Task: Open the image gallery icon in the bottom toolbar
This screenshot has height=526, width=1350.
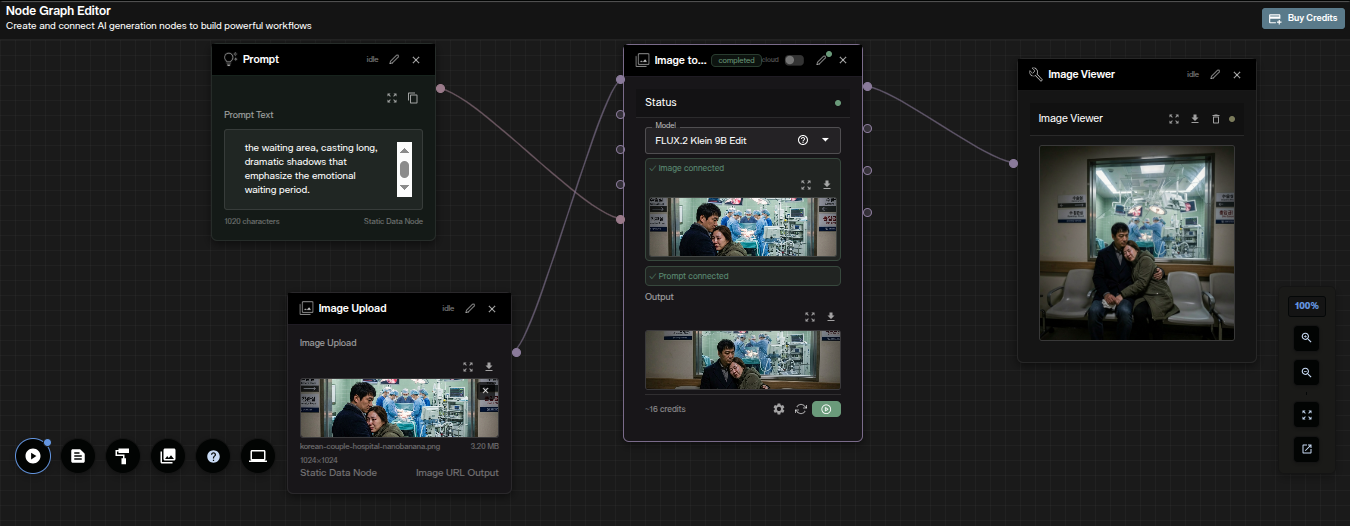Action: [x=168, y=456]
